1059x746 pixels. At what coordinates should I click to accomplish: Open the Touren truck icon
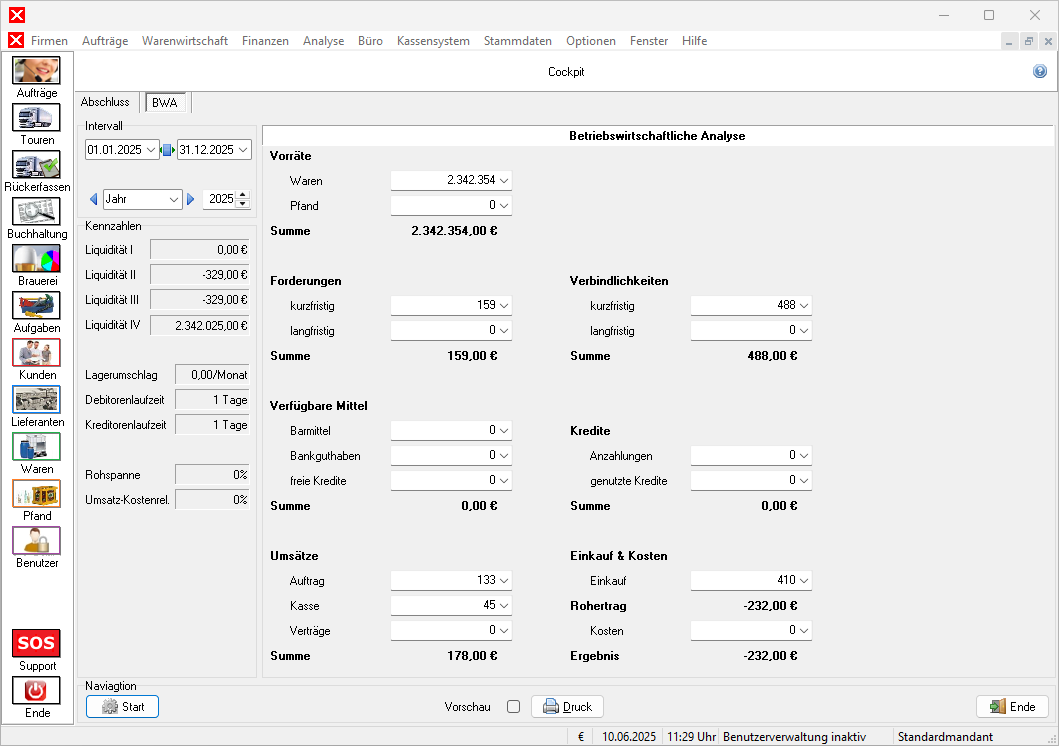(36, 118)
